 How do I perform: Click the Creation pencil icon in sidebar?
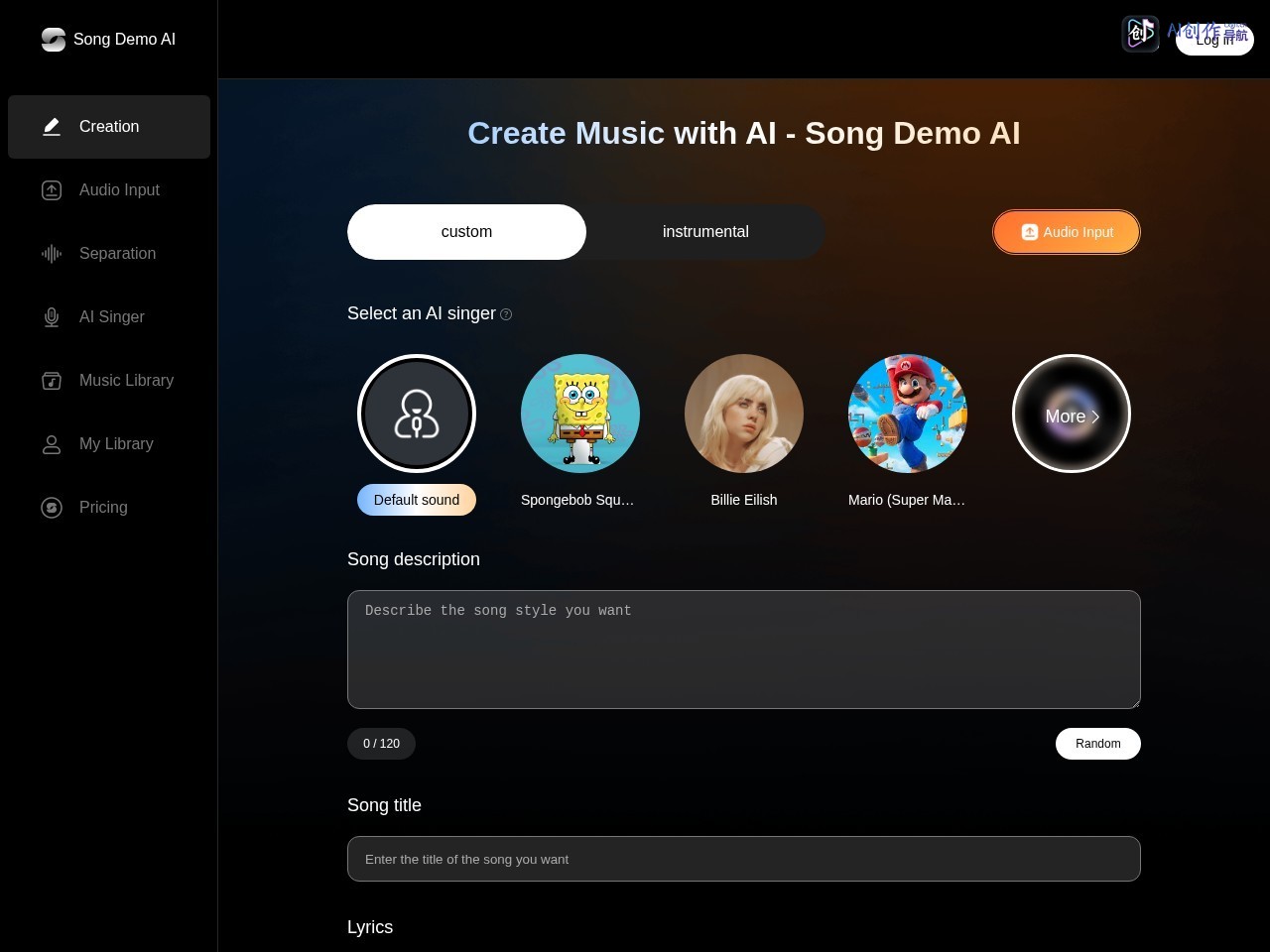pyautogui.click(x=52, y=127)
